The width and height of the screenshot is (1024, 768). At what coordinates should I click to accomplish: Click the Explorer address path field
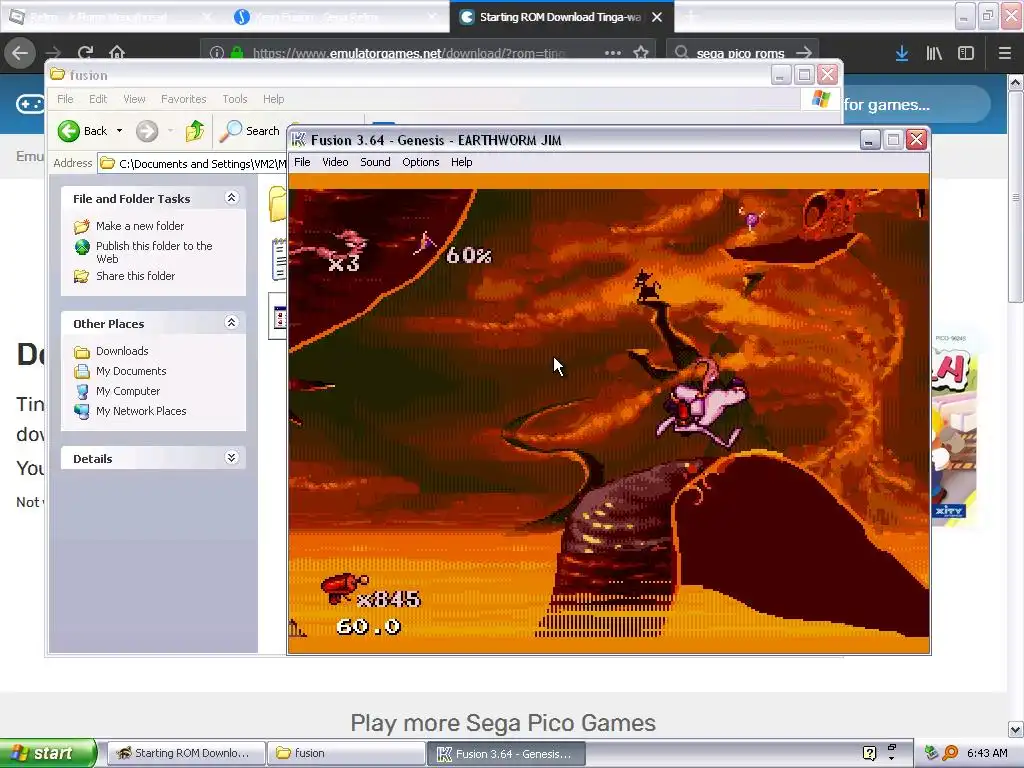point(193,163)
